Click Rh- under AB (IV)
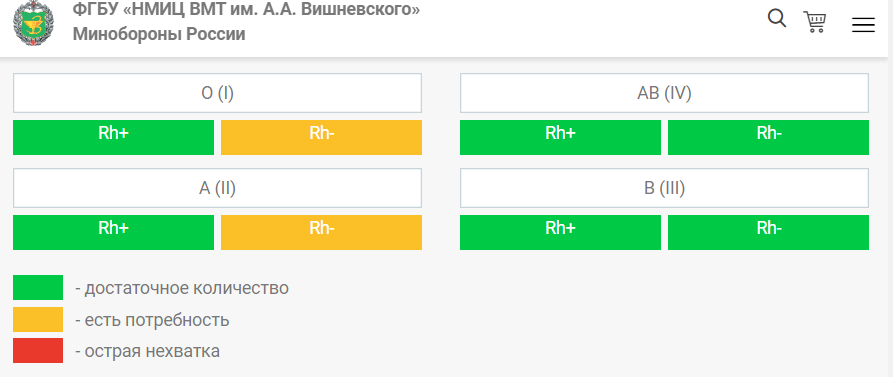The width and height of the screenshot is (893, 377). coord(768,137)
